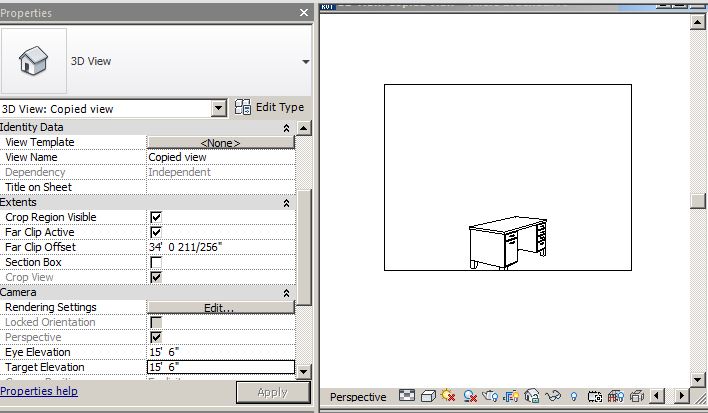Click the Locked Orientation checkbox
This screenshot has width=708, height=413.
coord(156,322)
